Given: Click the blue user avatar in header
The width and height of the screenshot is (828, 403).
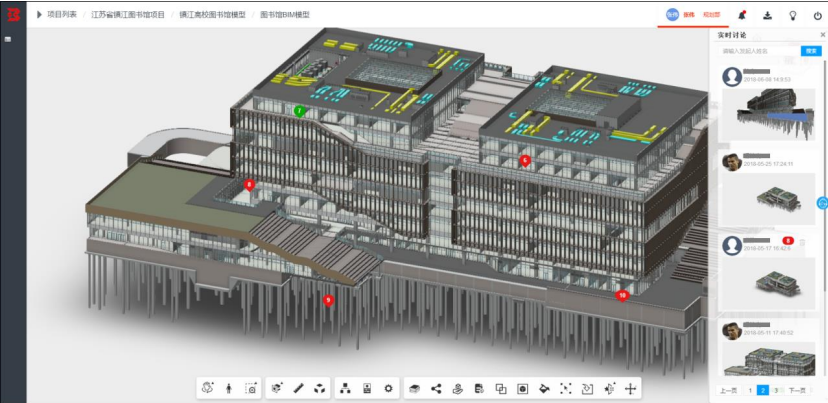Looking at the screenshot, I should coord(672,15).
